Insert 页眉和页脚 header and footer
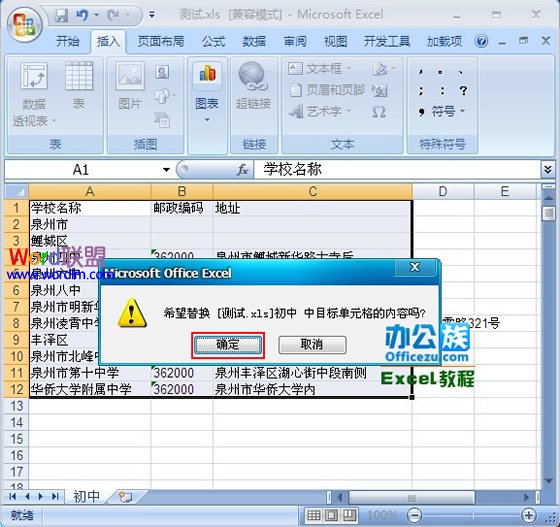 pyautogui.click(x=326, y=90)
